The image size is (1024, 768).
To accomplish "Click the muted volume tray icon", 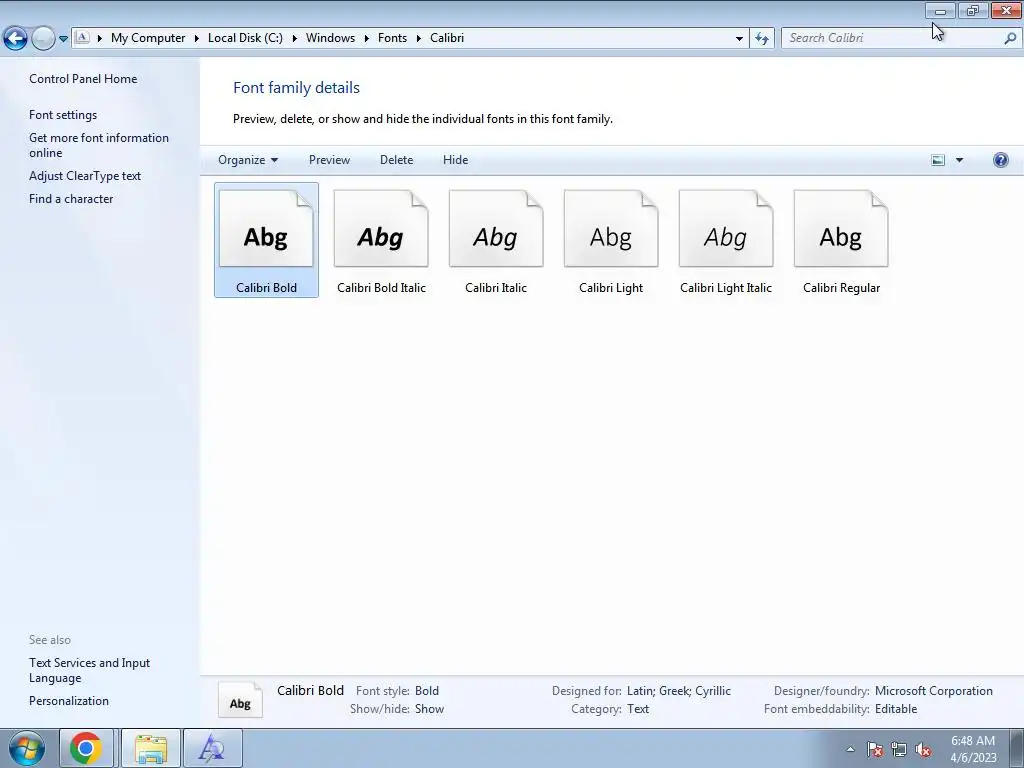I will (923, 749).
